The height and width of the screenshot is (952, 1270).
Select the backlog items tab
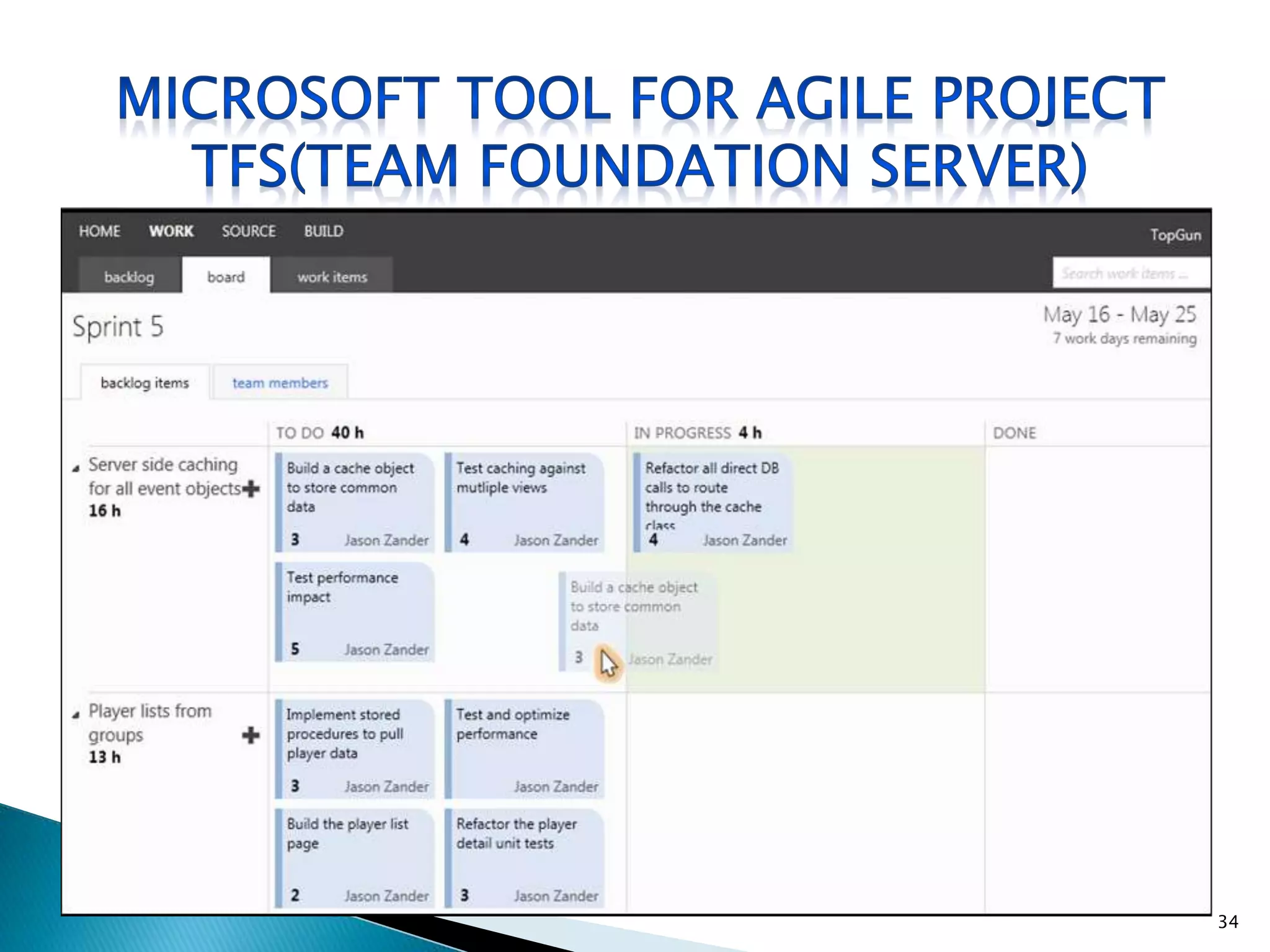click(x=144, y=383)
